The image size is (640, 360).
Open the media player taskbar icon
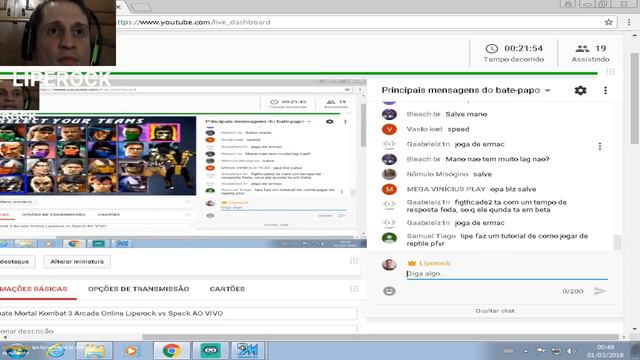click(x=131, y=351)
